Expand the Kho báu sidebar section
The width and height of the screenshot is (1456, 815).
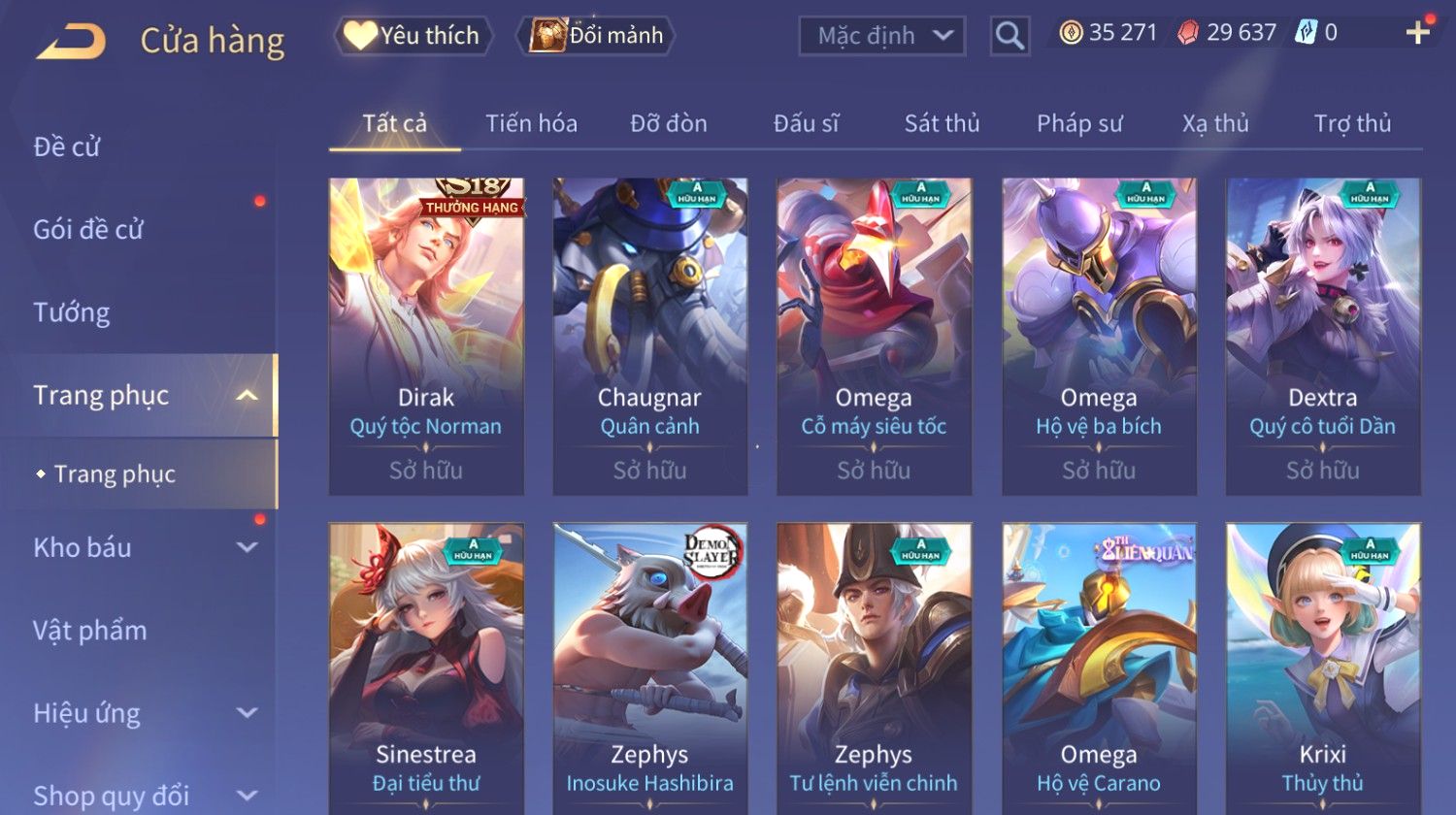click(x=248, y=547)
